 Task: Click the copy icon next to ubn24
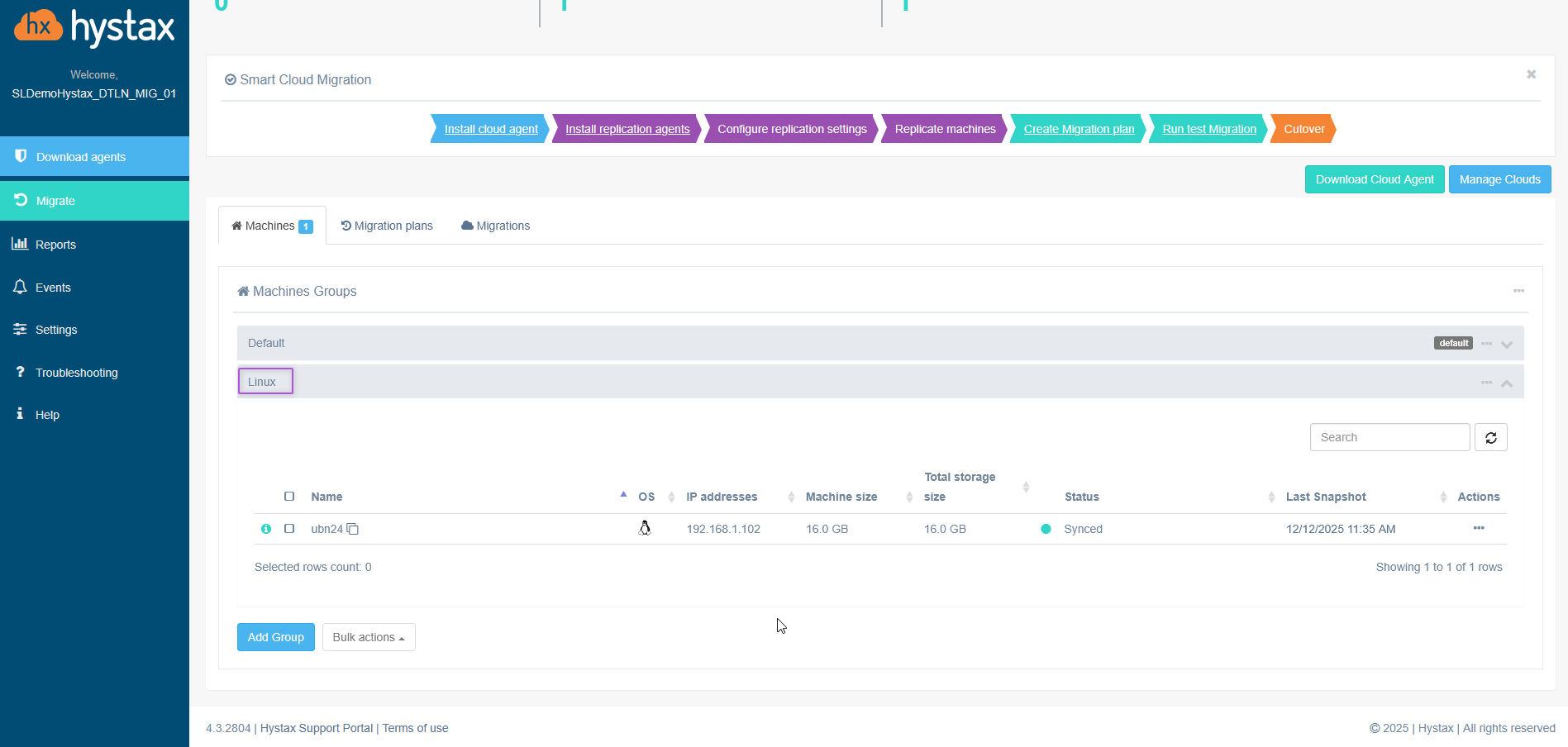(x=353, y=529)
